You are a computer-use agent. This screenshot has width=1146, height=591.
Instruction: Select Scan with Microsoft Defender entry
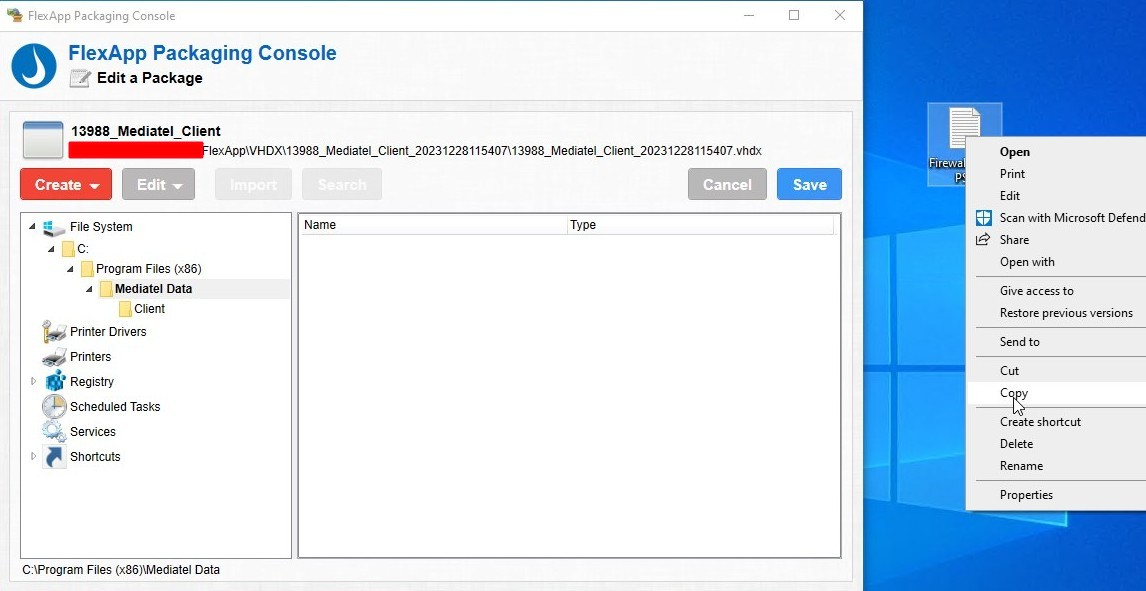point(1056,218)
